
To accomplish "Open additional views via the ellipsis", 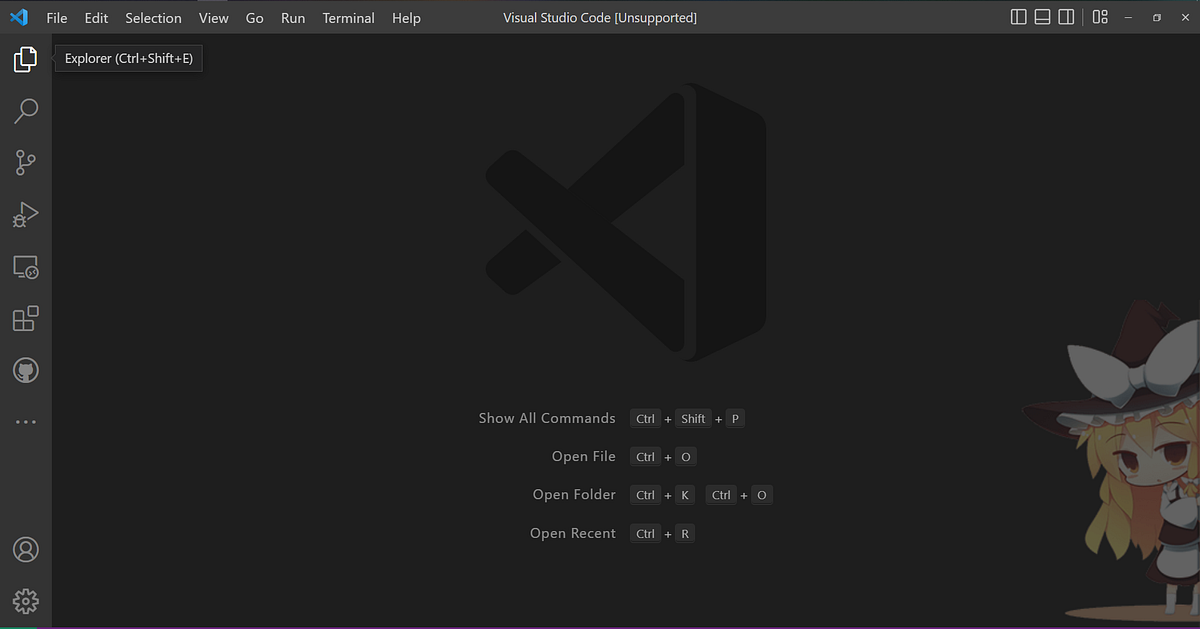I will (25, 421).
